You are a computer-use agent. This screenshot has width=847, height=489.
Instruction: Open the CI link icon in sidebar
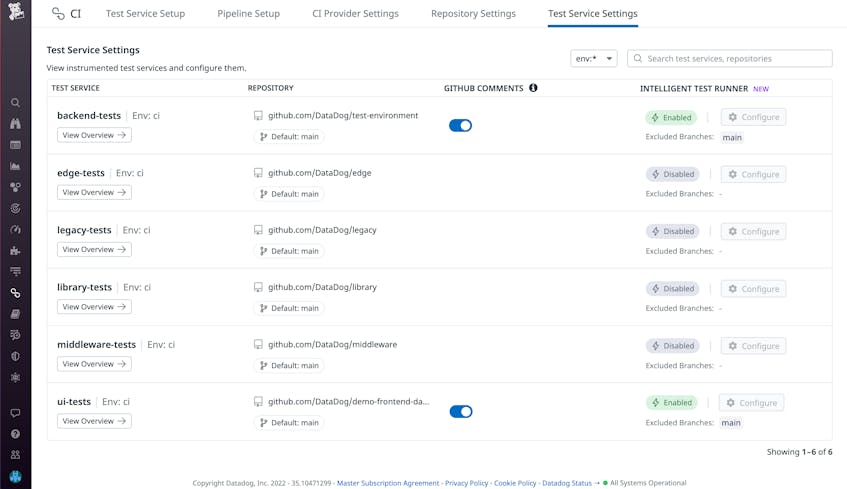[15, 293]
